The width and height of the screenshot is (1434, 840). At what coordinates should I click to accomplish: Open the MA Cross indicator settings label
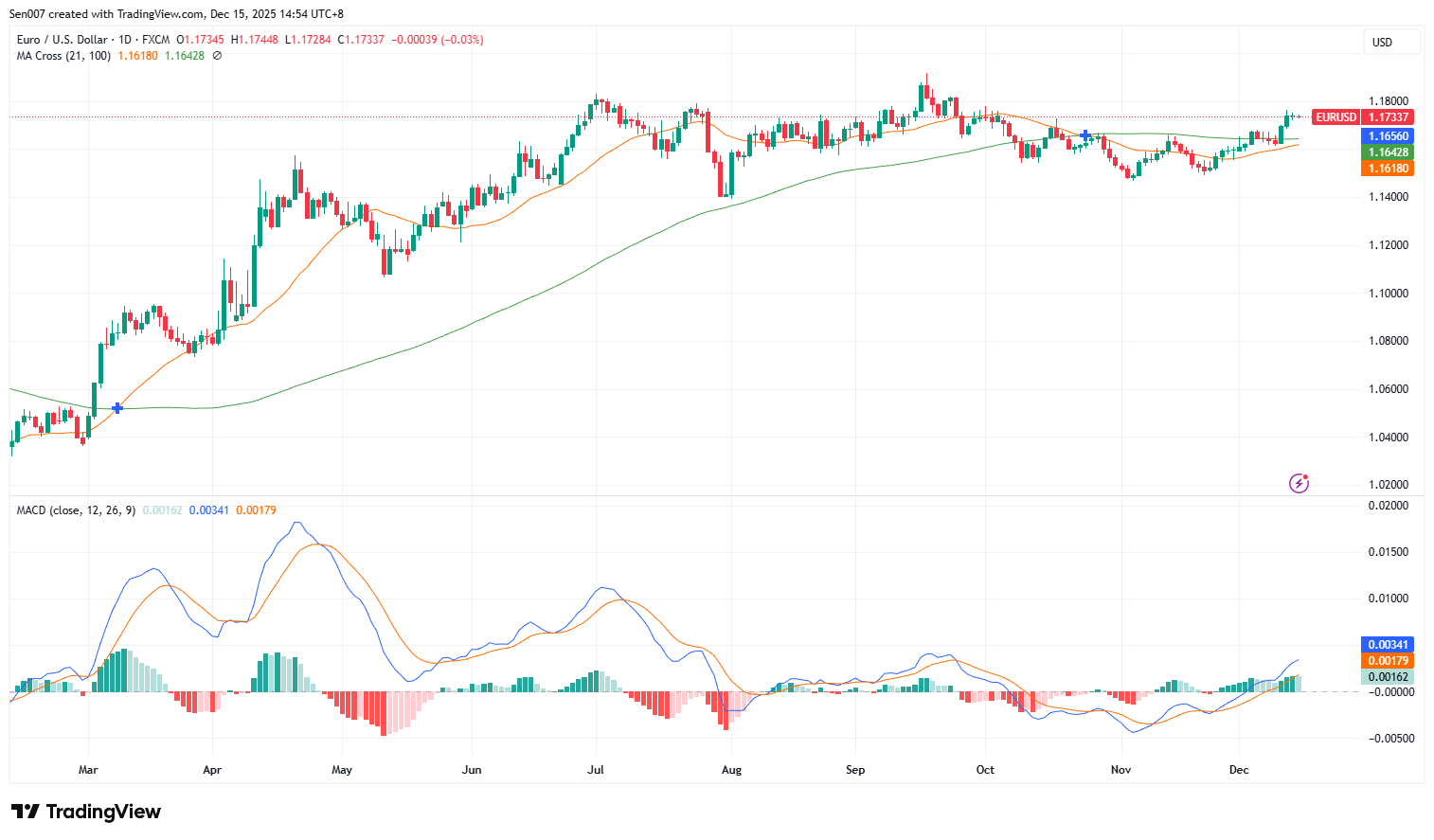pyautogui.click(x=63, y=55)
